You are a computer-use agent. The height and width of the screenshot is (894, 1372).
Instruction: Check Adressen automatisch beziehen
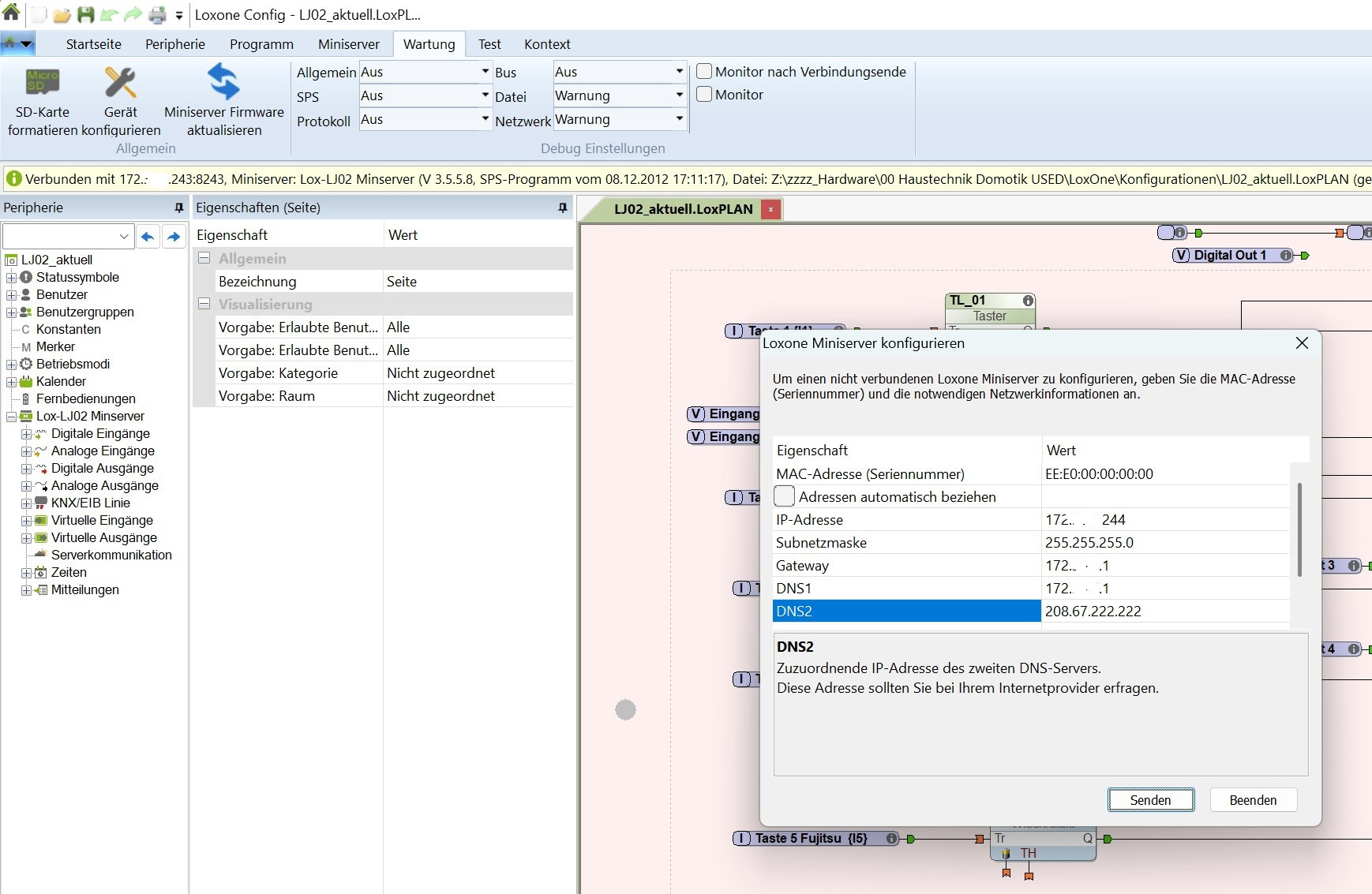(x=784, y=496)
